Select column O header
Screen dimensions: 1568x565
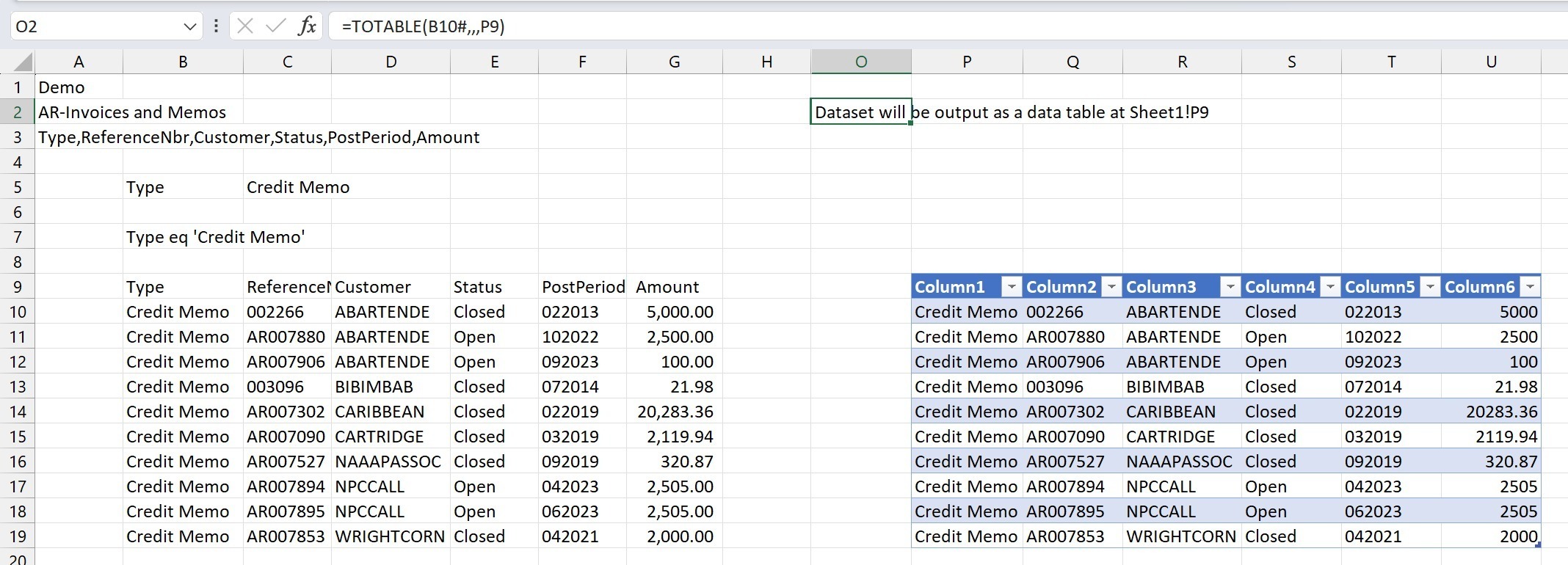pyautogui.click(x=861, y=62)
